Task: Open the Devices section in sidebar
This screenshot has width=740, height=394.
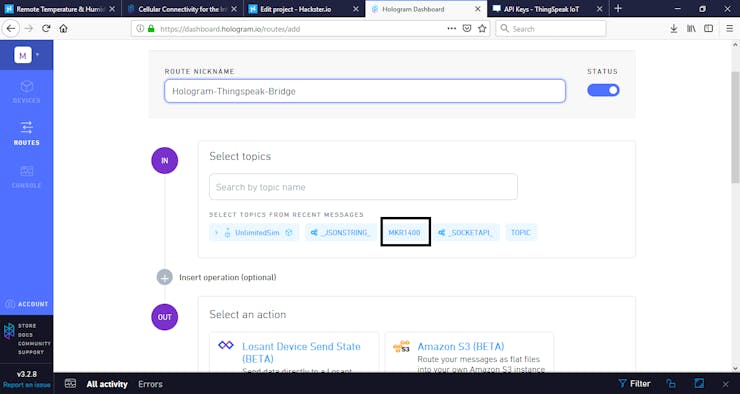Action: tap(26, 92)
